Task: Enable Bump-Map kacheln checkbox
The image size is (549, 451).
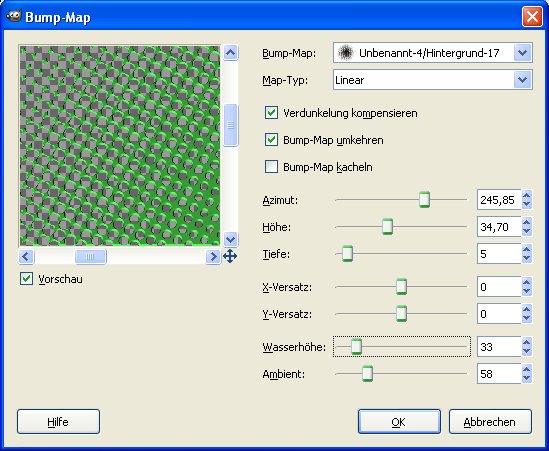Action: point(271,167)
